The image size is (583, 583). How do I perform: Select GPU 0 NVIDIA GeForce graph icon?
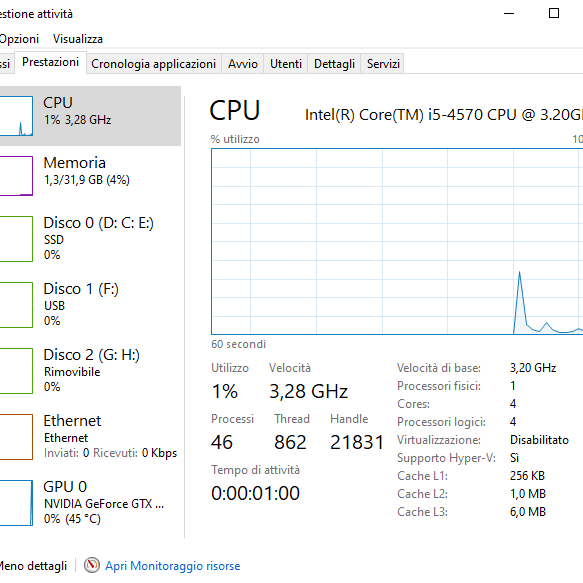pyautogui.click(x=16, y=503)
